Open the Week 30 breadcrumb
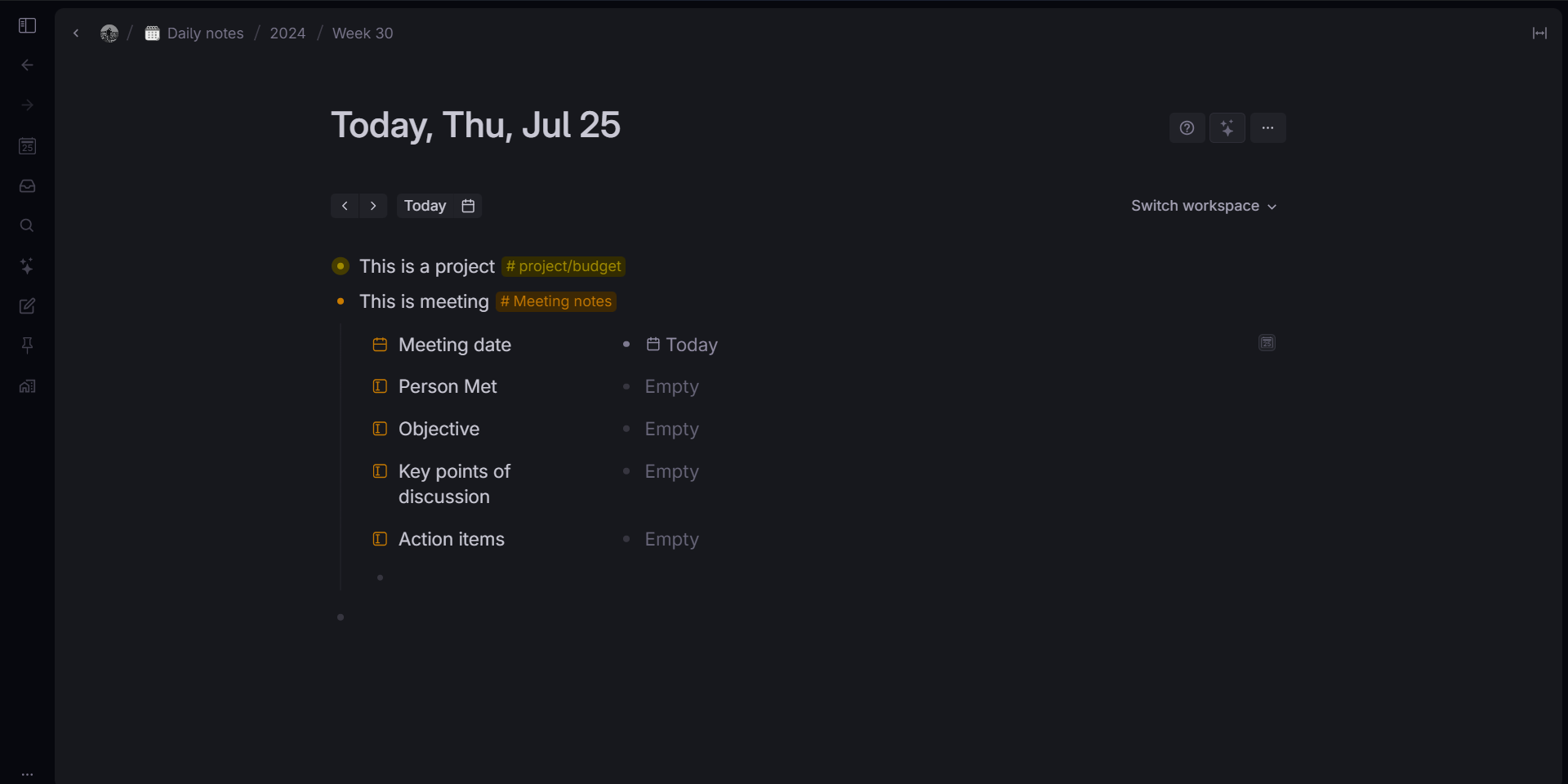Viewport: 1568px width, 784px height. pos(363,33)
